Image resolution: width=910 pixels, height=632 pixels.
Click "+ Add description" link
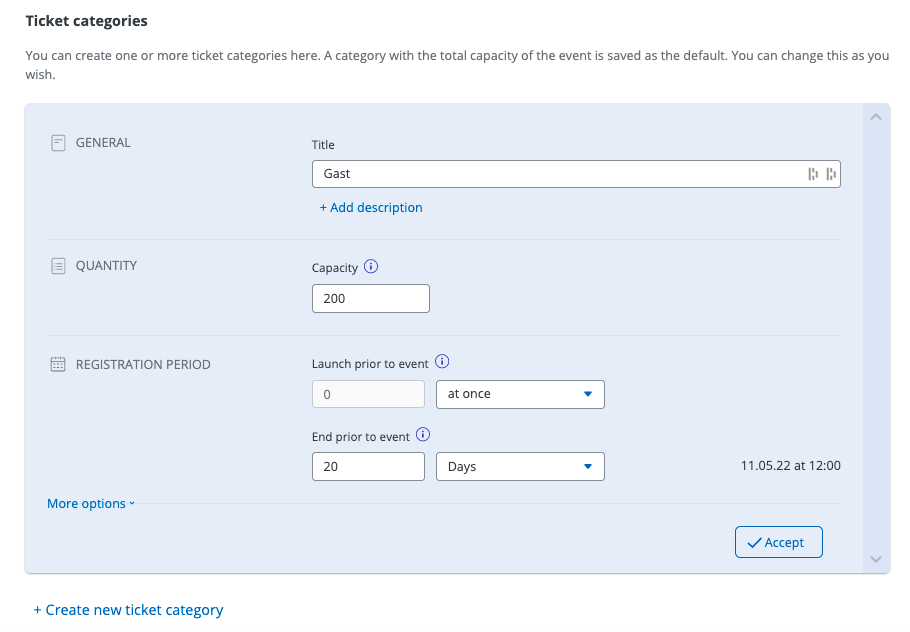pyautogui.click(x=371, y=208)
